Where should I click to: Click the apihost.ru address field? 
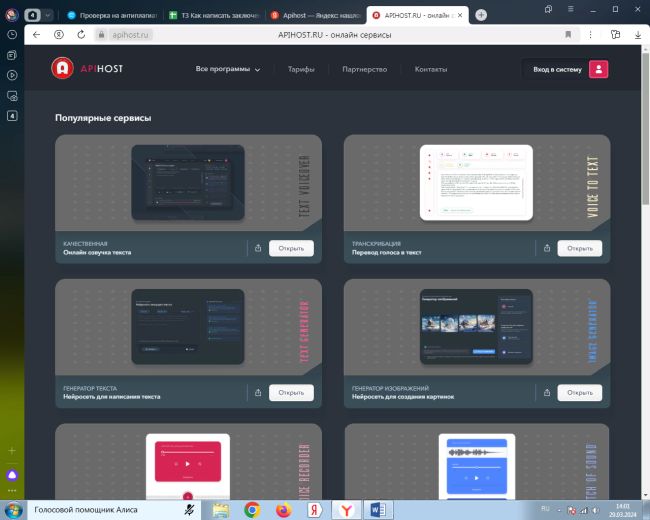(130, 35)
